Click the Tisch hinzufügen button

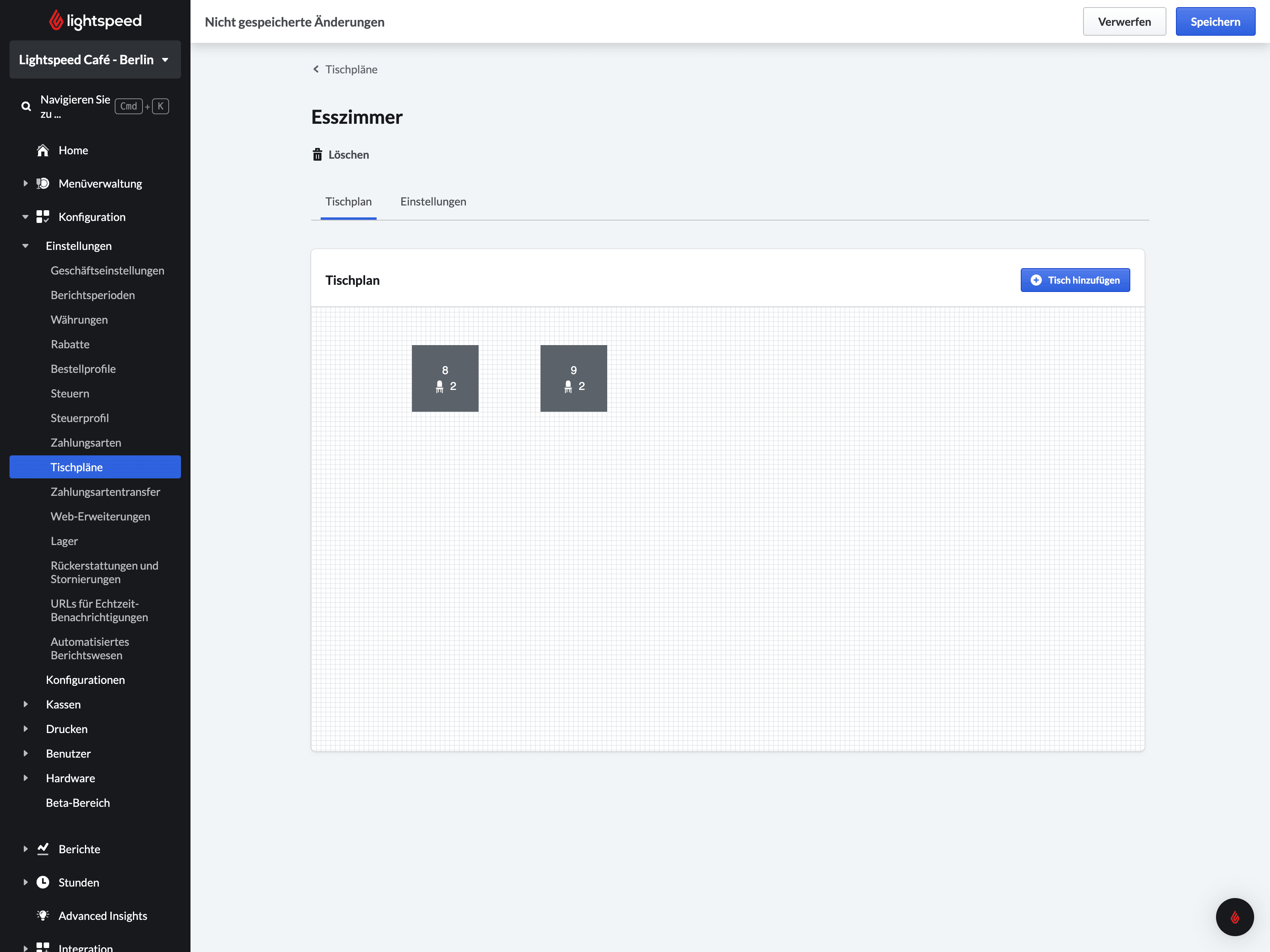click(1075, 280)
